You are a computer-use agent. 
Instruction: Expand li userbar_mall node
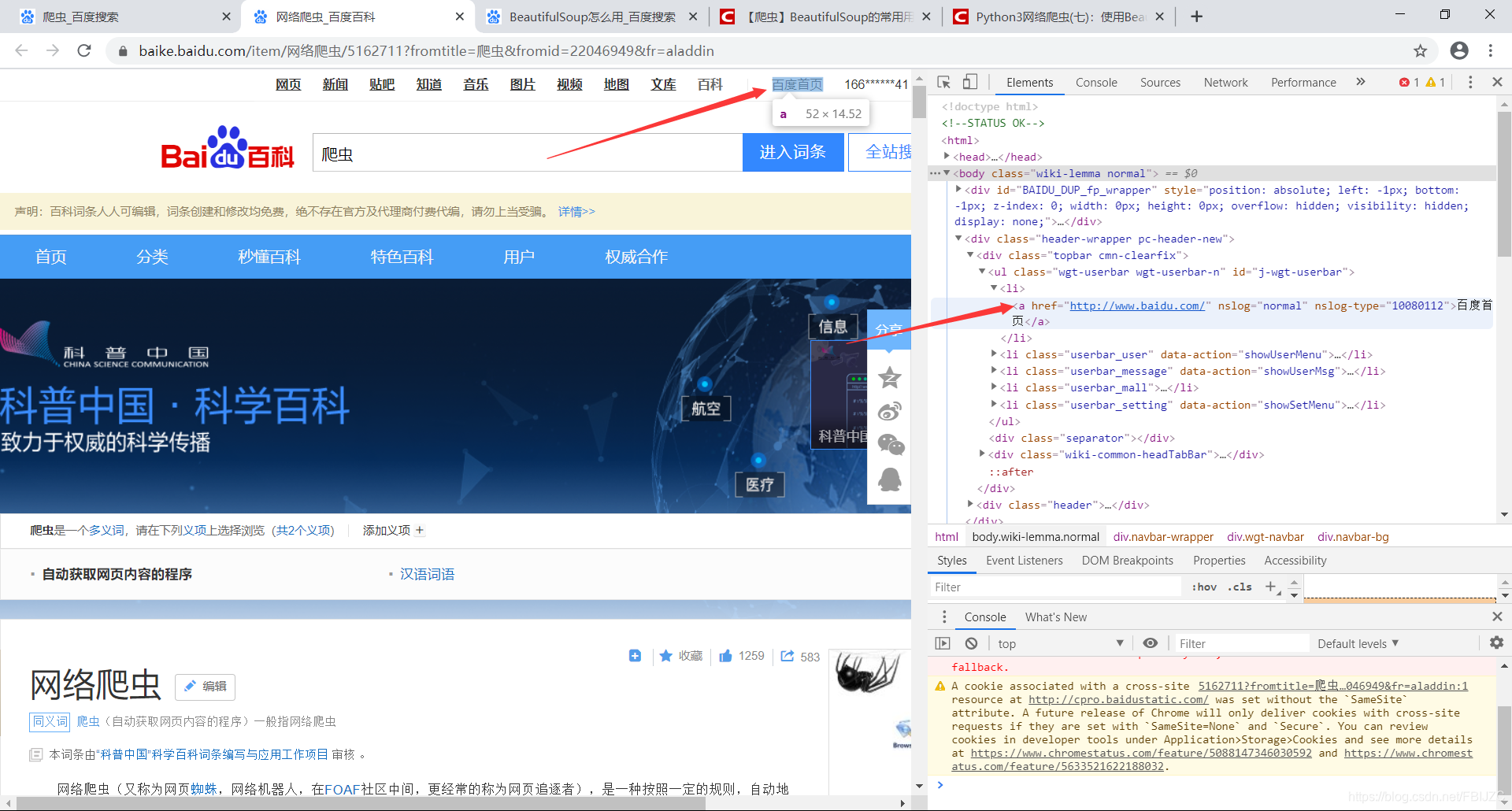click(x=994, y=387)
